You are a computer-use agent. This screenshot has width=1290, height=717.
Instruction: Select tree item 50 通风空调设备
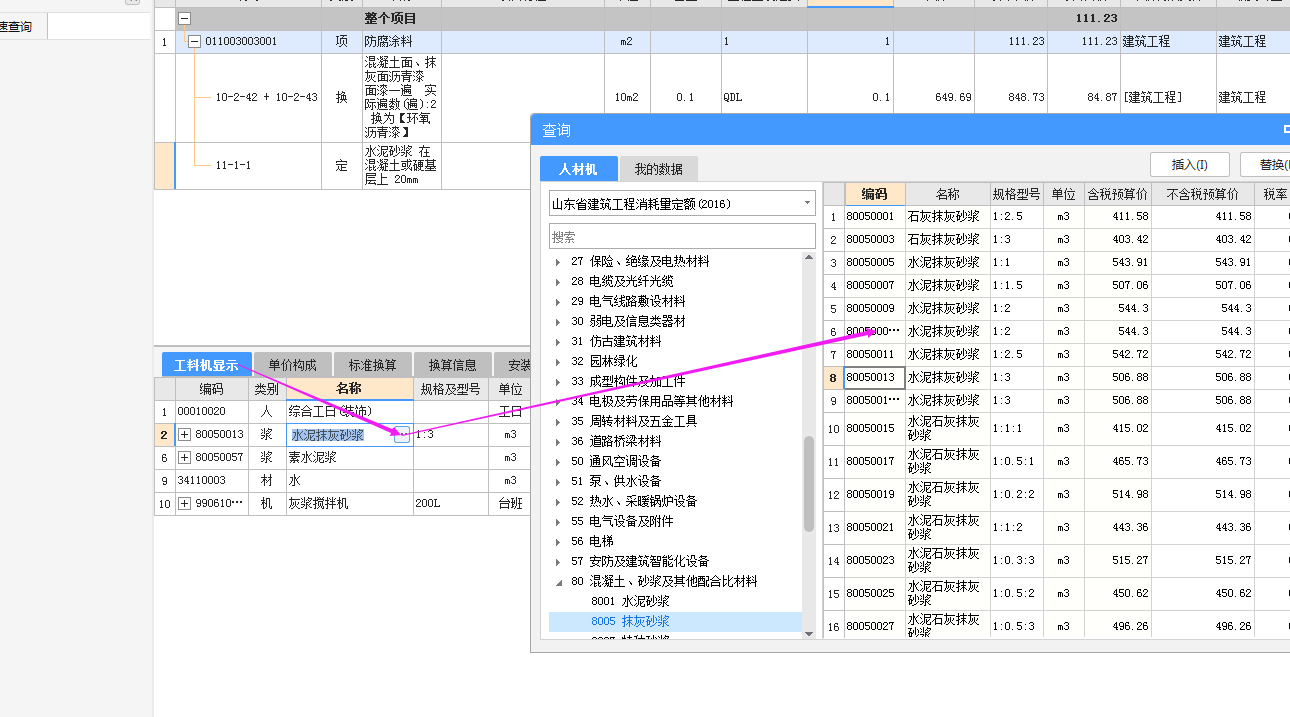tap(616, 462)
